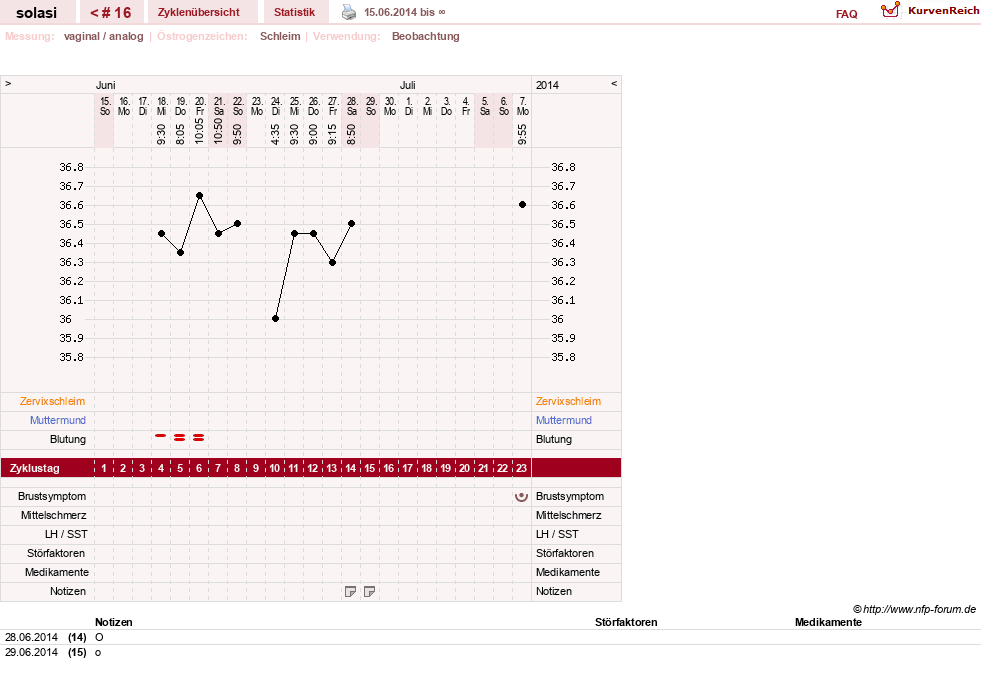Click the bleeding mark on cycle day 5
The width and height of the screenshot is (981, 681).
[x=180, y=438]
